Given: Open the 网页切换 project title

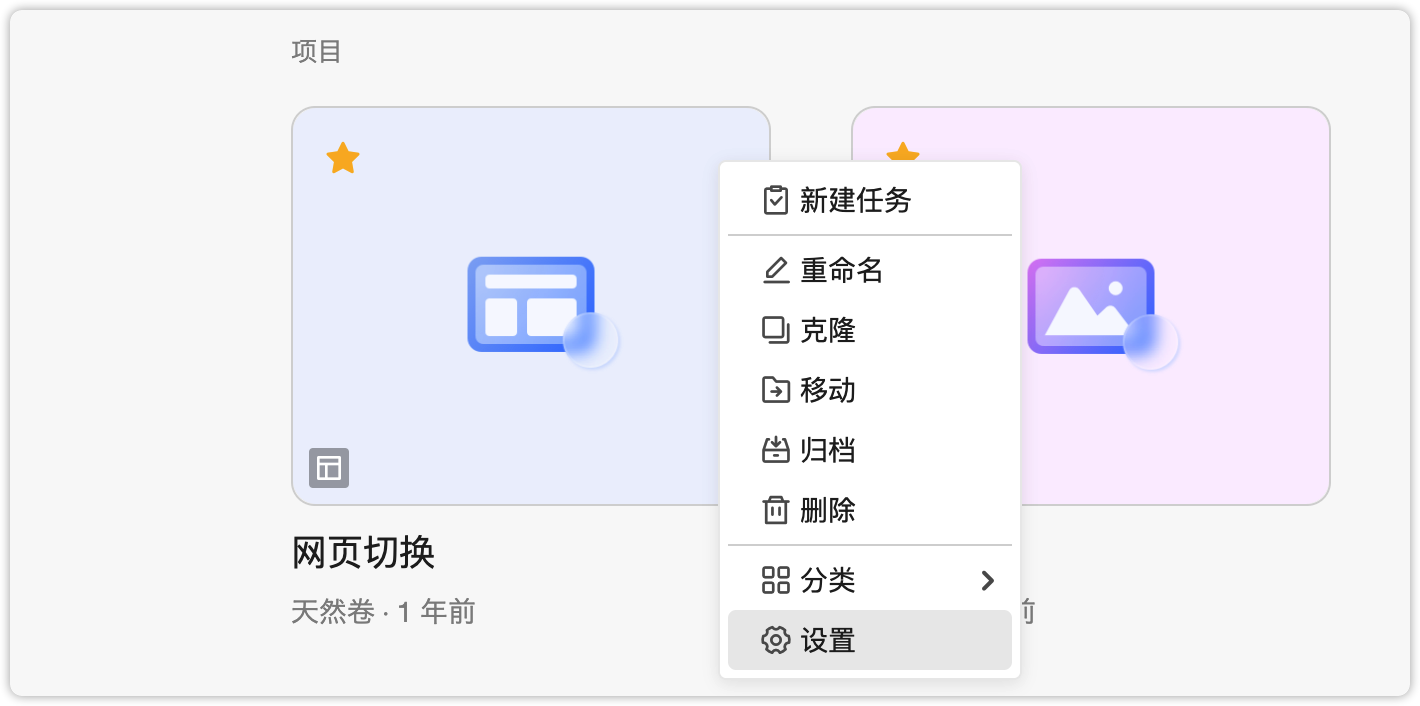Looking at the screenshot, I should click(363, 552).
